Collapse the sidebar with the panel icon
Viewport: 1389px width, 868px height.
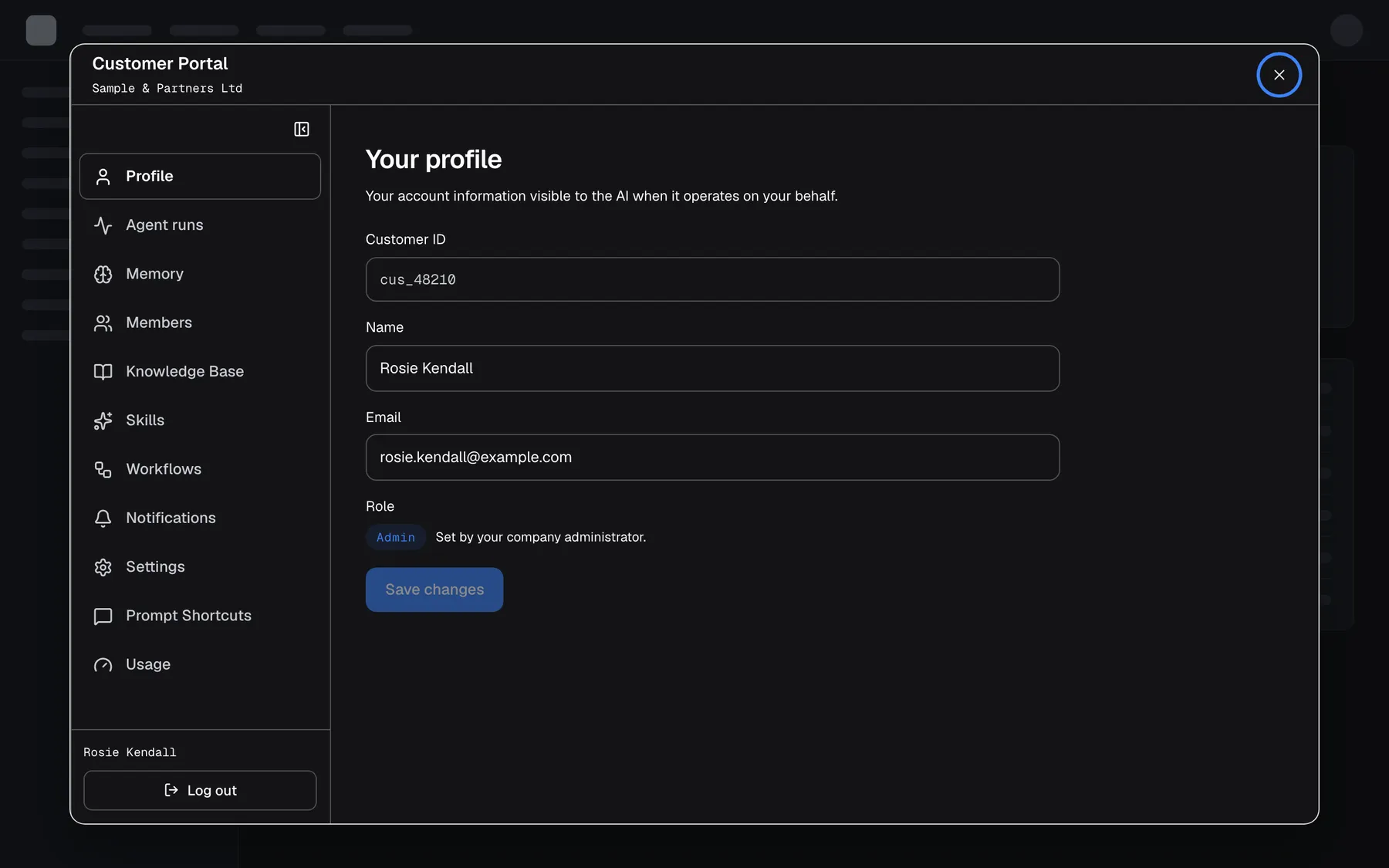coord(302,129)
